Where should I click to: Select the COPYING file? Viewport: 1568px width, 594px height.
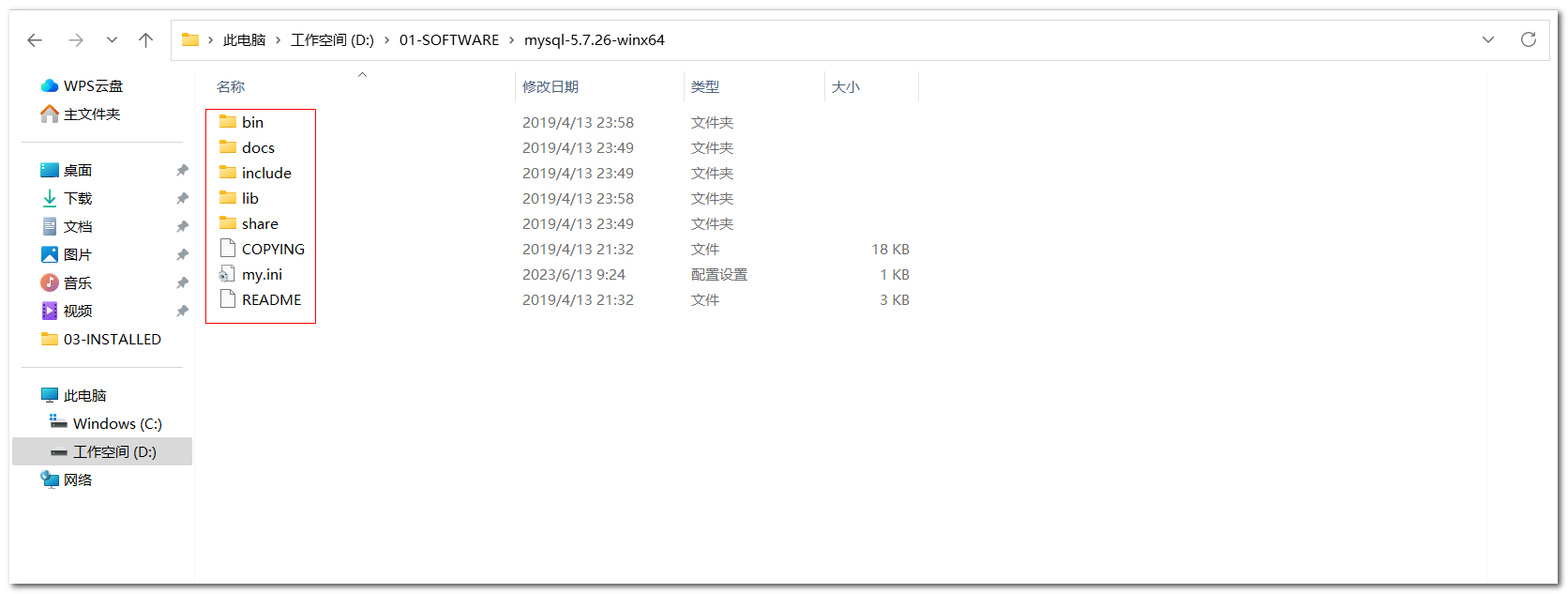pos(273,249)
